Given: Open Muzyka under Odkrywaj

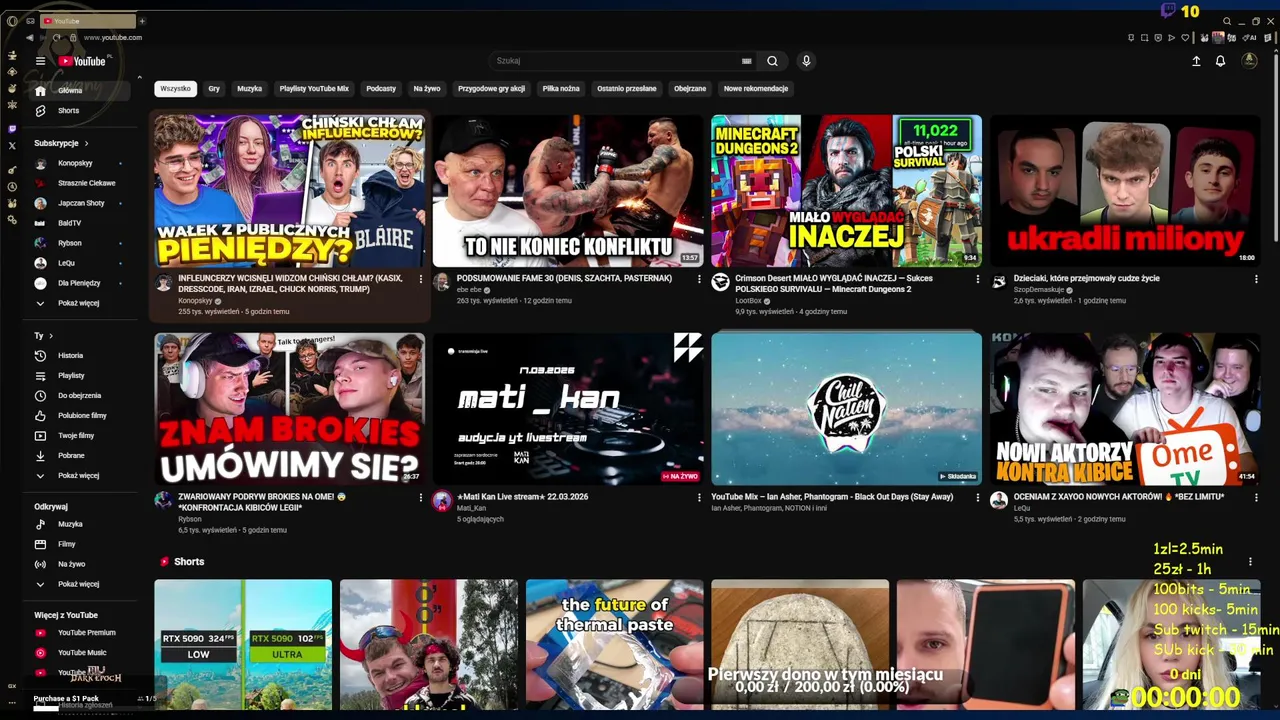Looking at the screenshot, I should point(80,524).
